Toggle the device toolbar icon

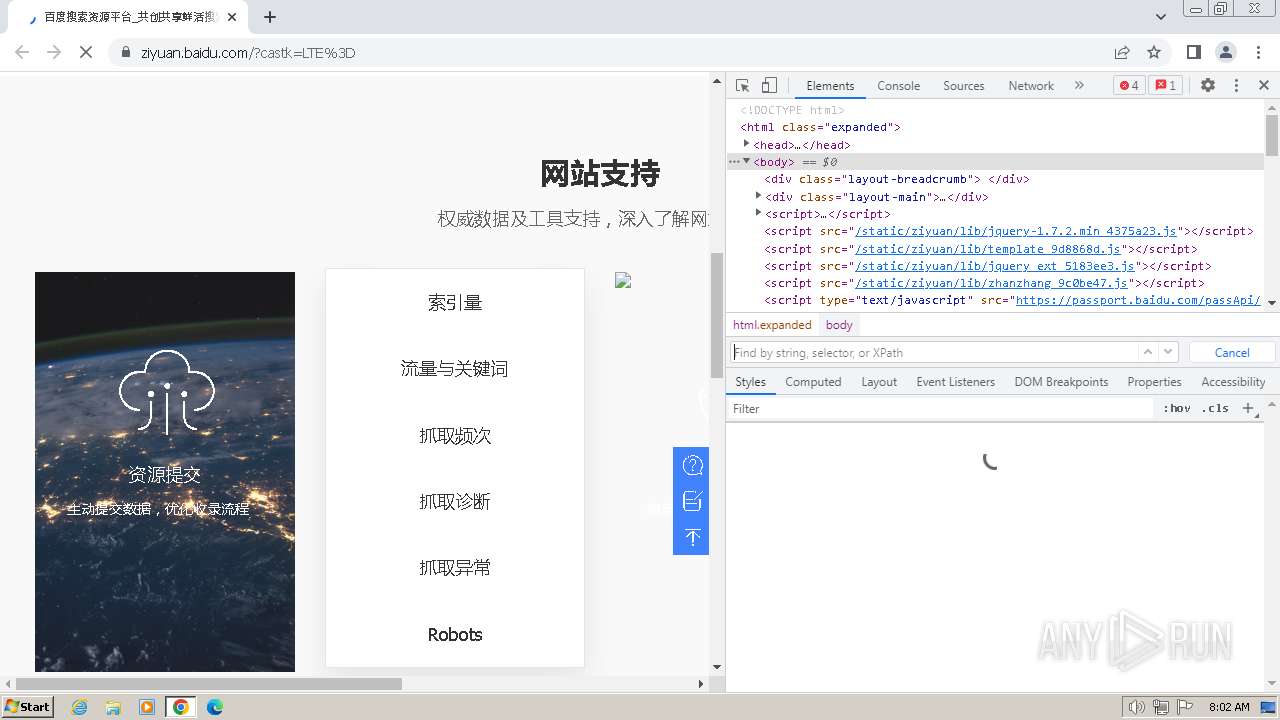point(769,86)
